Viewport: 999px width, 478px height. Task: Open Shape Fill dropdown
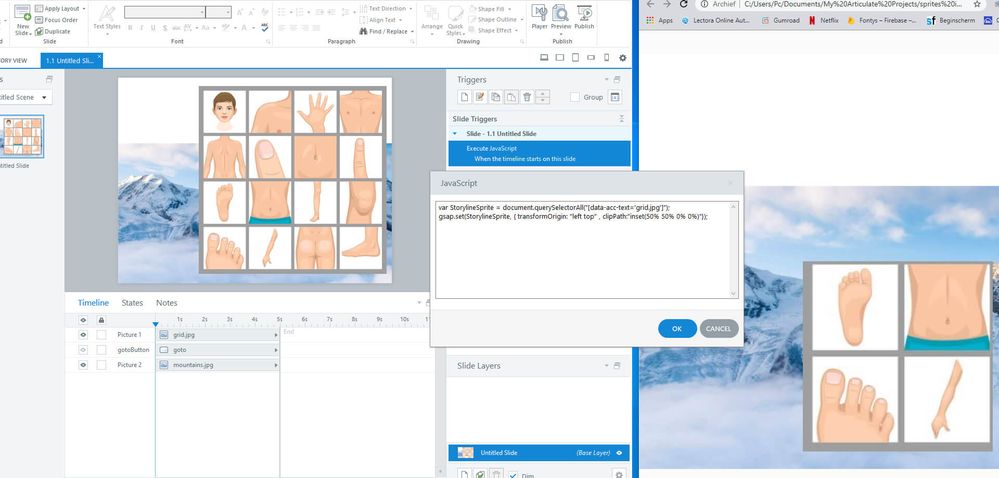495,9
